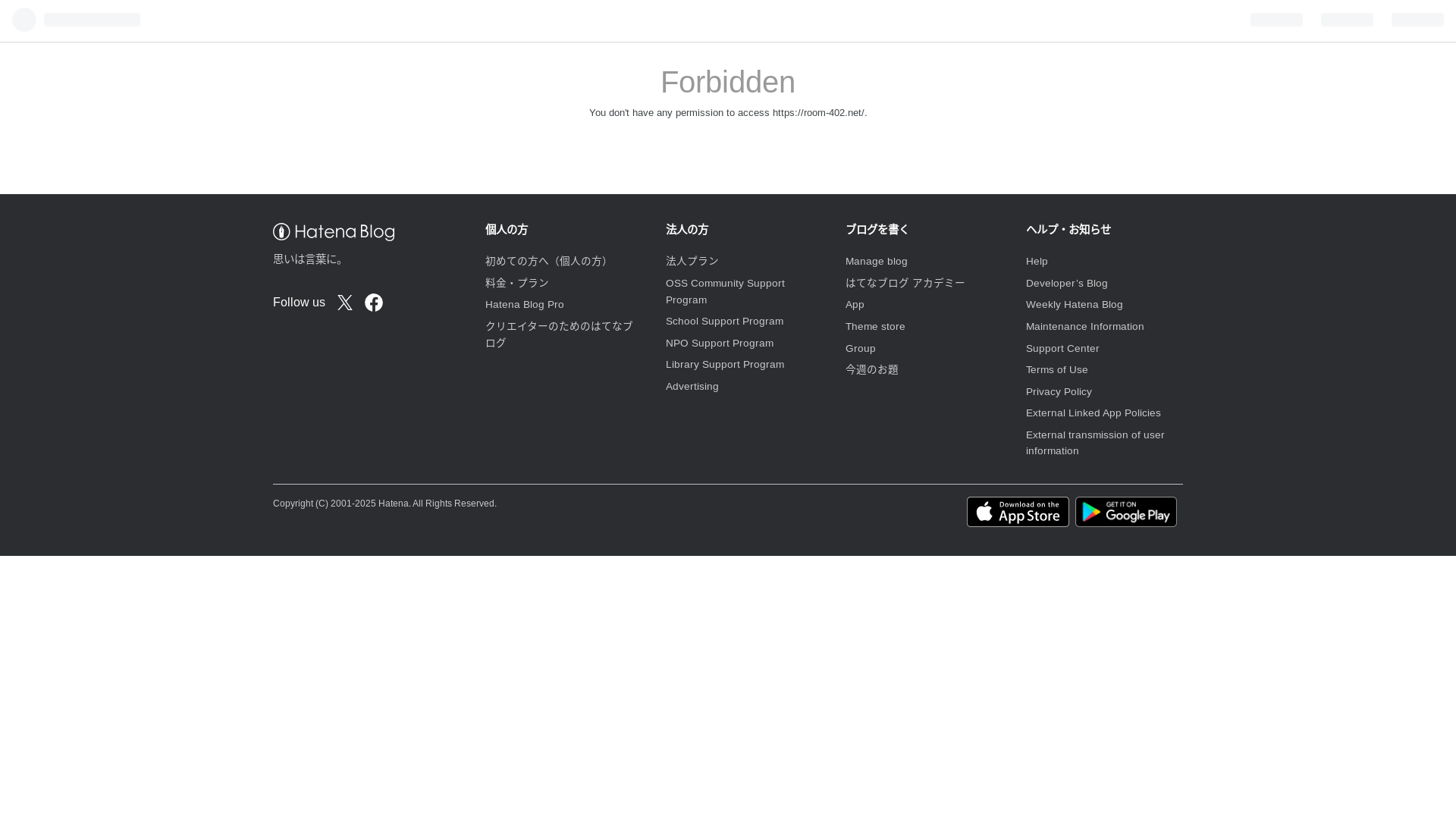Click the last header button placeholder

[x=1417, y=20]
